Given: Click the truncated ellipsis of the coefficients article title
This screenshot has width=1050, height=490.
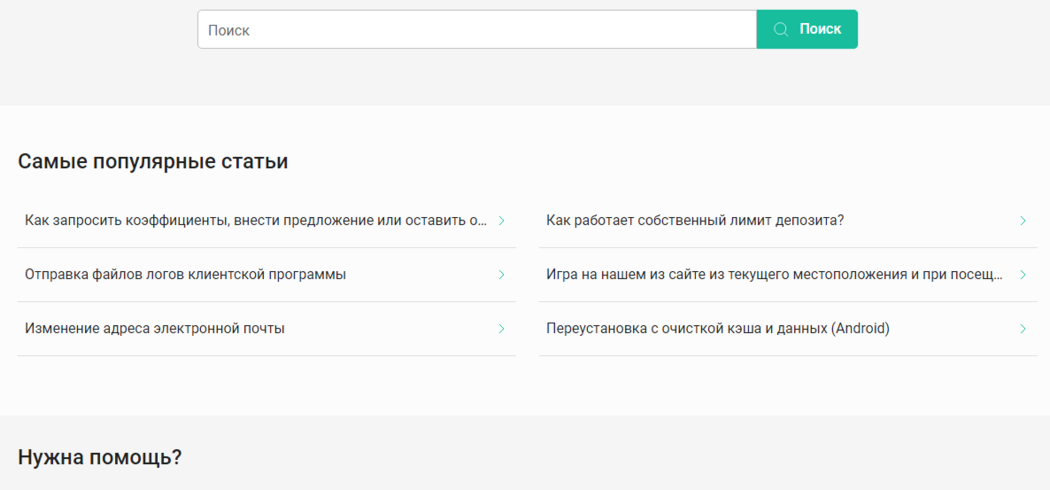Looking at the screenshot, I should pyautogui.click(x=482, y=220).
